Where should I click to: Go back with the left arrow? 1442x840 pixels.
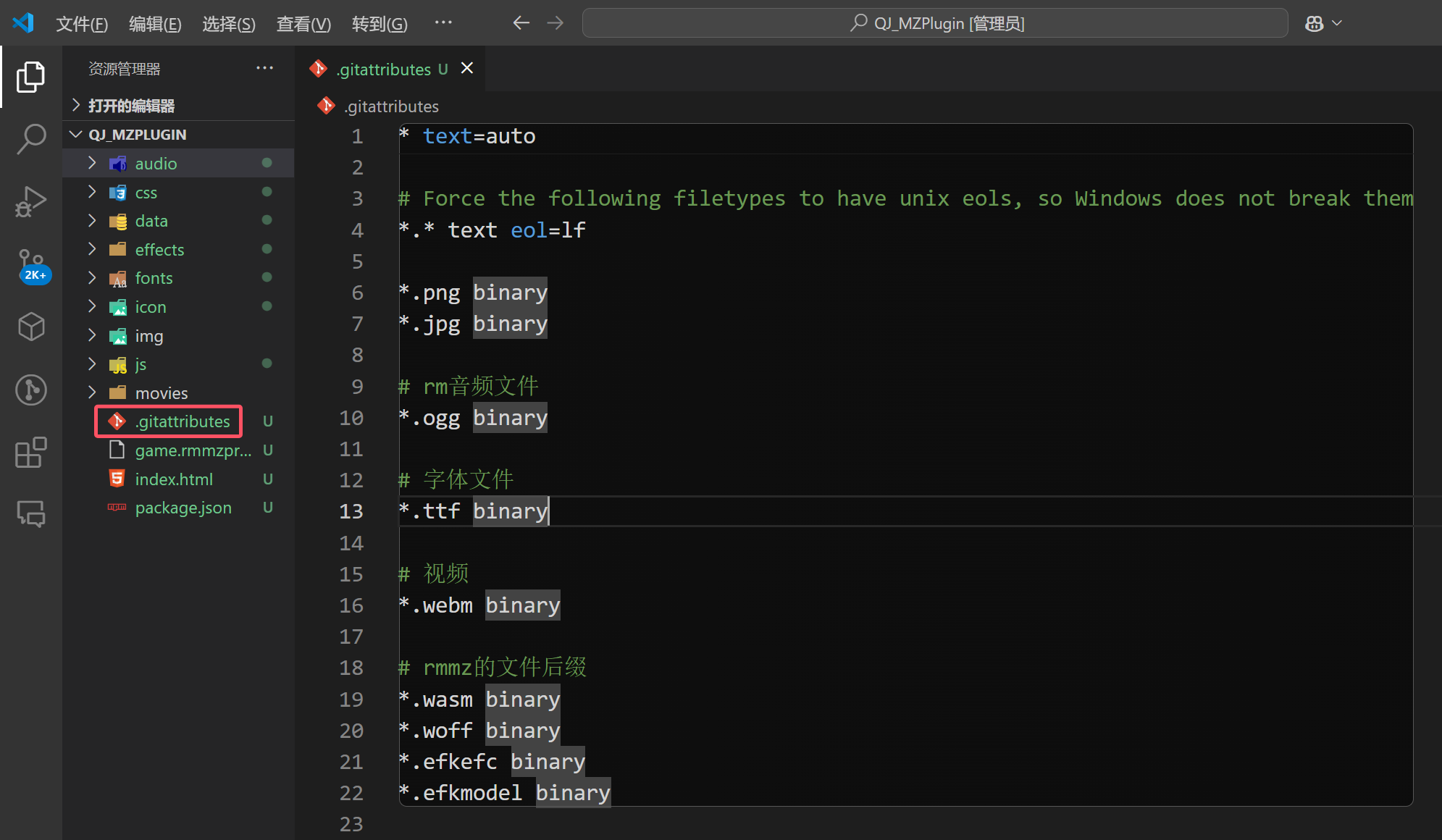[x=521, y=23]
